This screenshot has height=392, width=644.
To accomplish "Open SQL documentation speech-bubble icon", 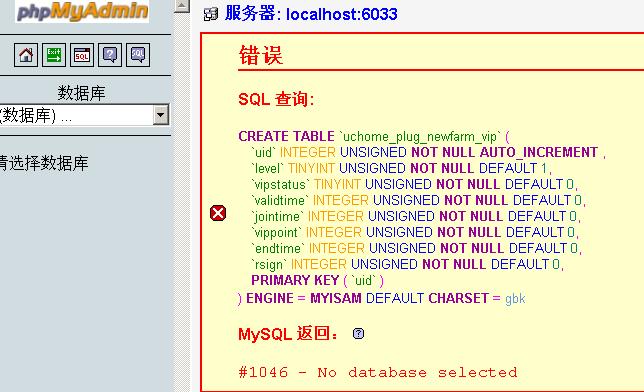I will click(138, 55).
